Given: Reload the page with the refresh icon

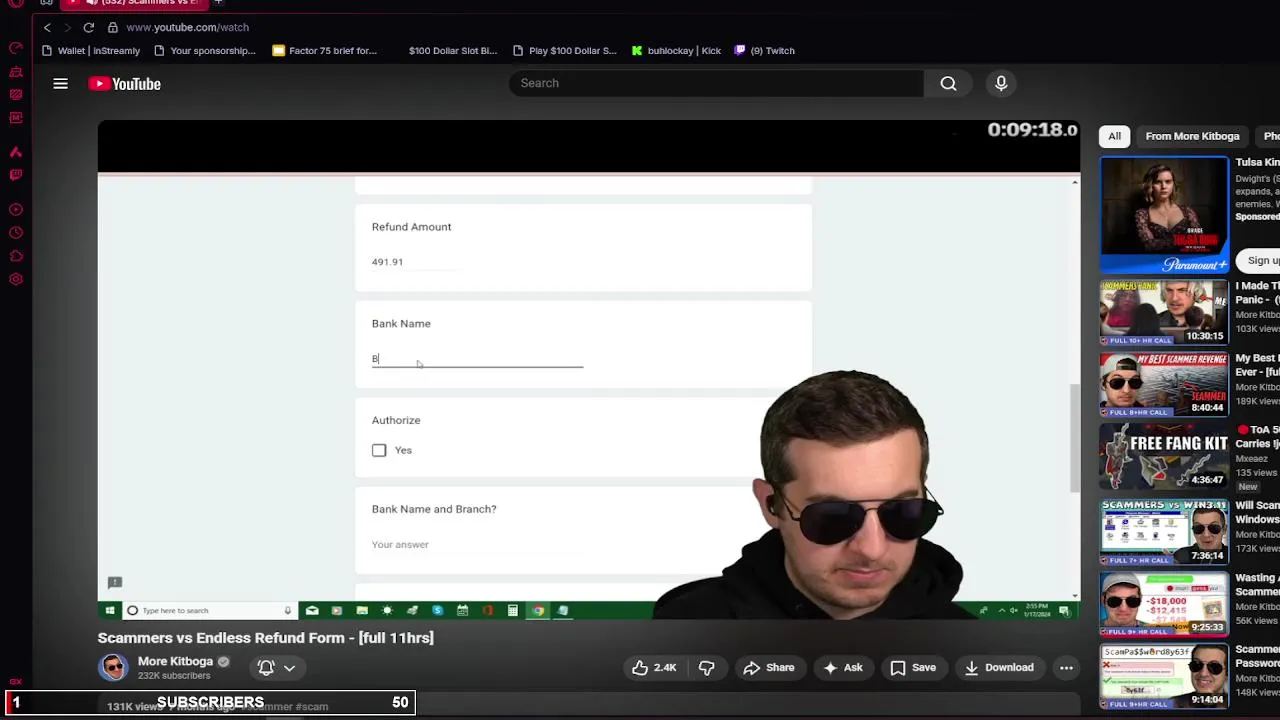Looking at the screenshot, I should click(88, 28).
